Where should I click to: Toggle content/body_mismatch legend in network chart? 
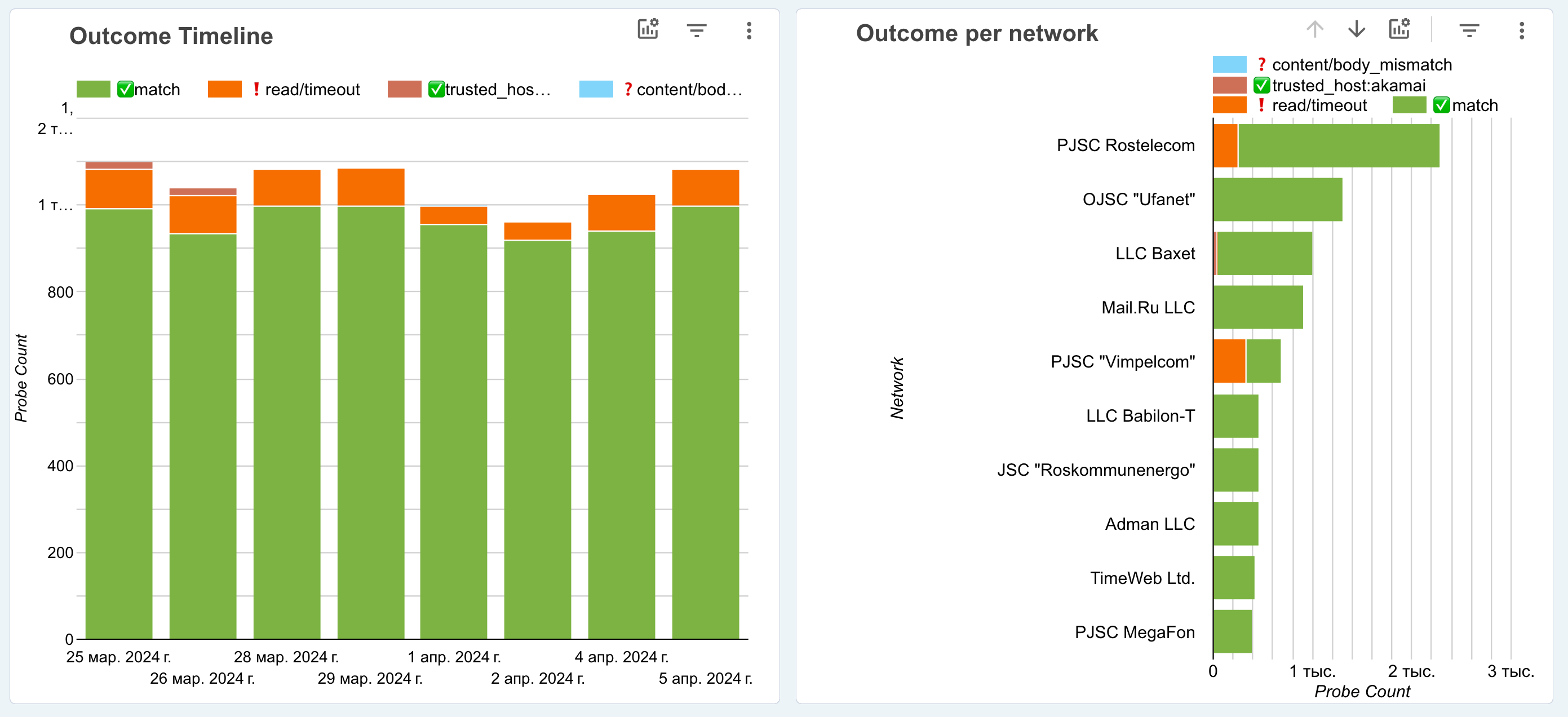(x=1361, y=64)
